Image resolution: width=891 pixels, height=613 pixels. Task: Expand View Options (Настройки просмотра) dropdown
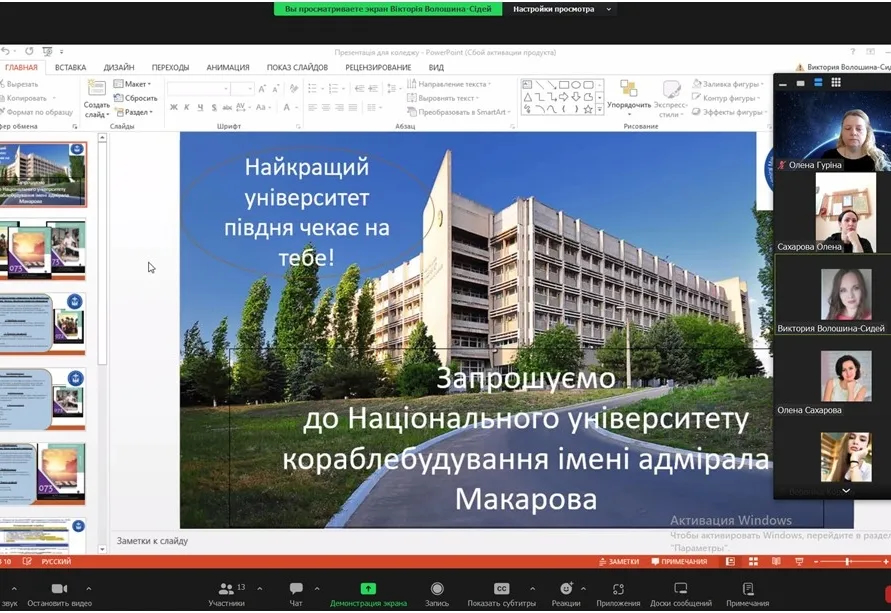(x=560, y=9)
